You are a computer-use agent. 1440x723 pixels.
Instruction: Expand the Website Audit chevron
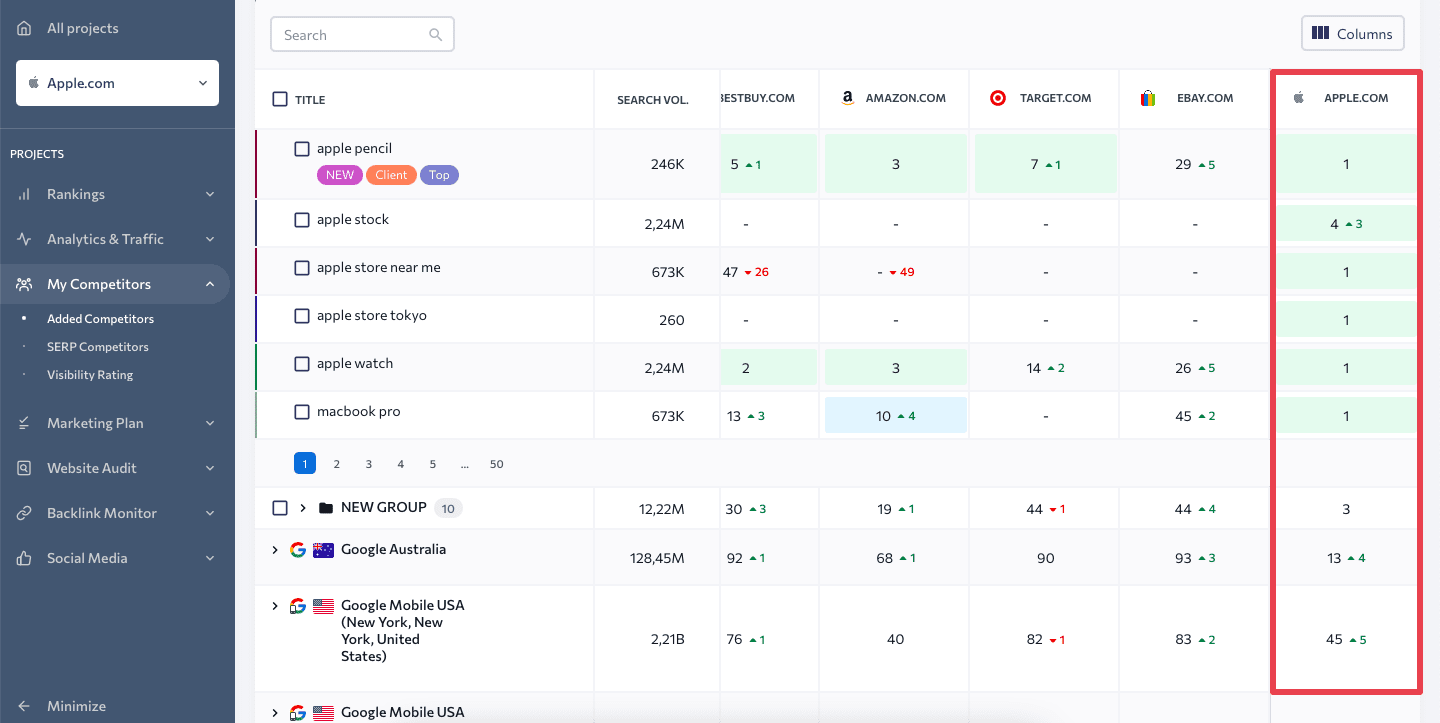coord(210,468)
